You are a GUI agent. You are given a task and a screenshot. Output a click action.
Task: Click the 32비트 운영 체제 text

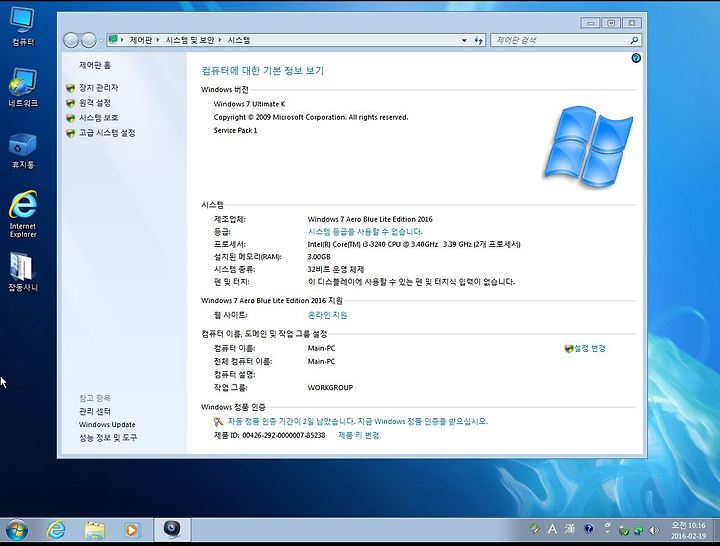click(336, 269)
